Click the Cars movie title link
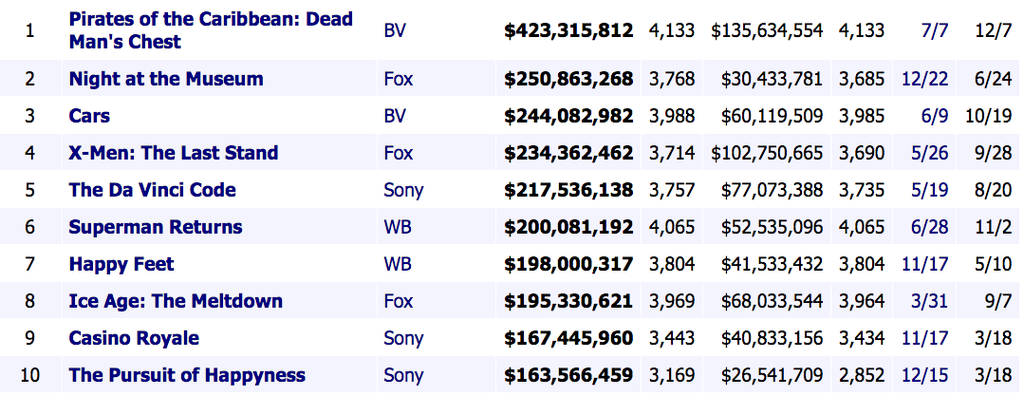This screenshot has width=1024, height=396. coord(89,116)
